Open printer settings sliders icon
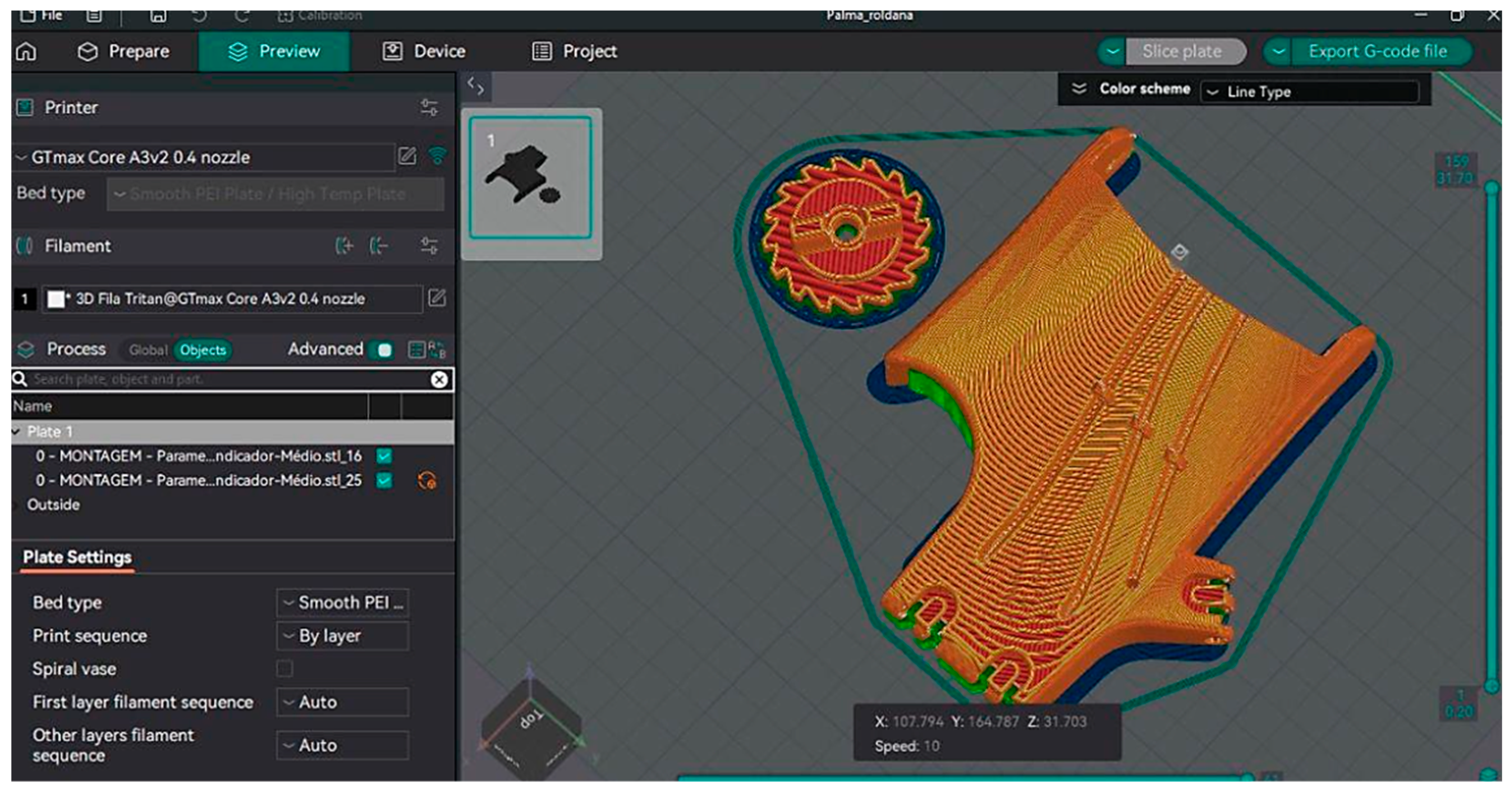 point(429,107)
